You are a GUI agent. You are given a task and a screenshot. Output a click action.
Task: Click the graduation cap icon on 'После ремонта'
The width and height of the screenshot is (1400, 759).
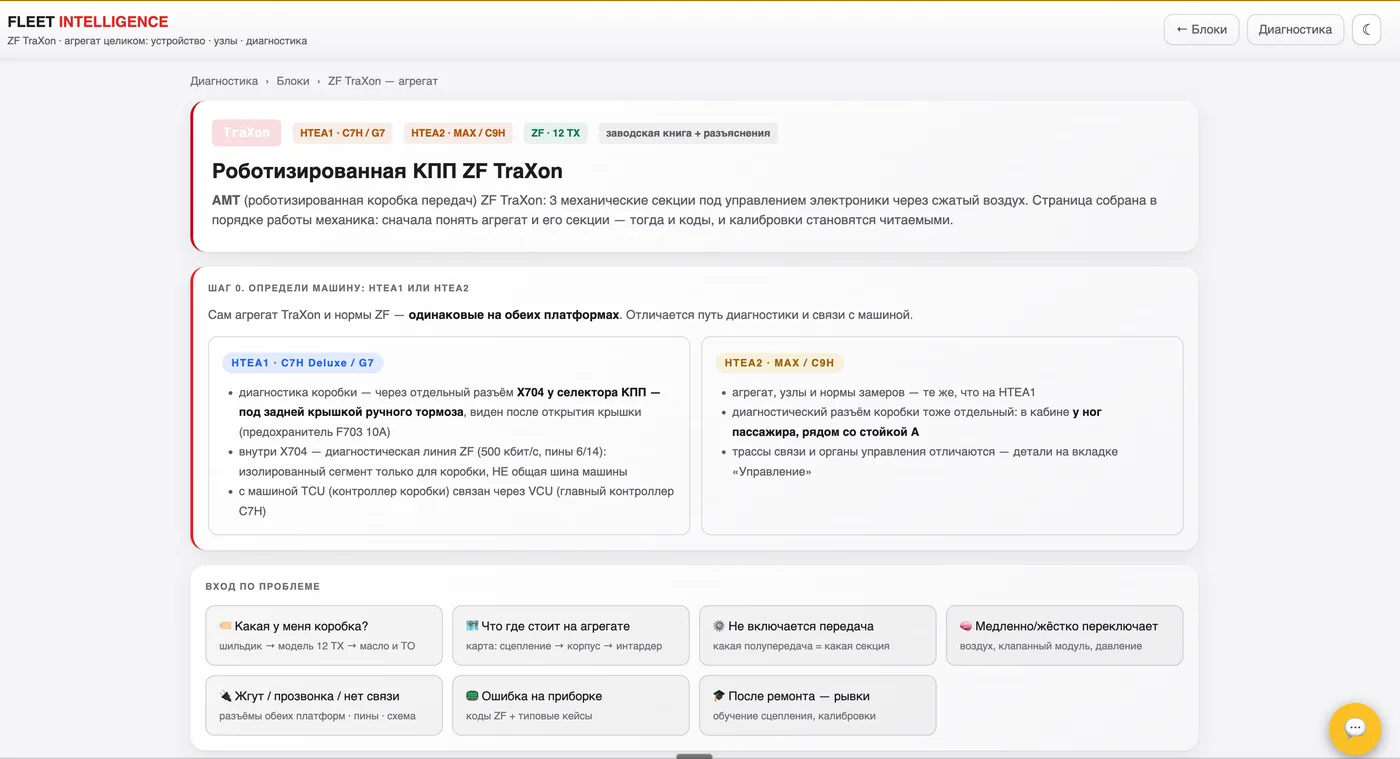click(x=719, y=696)
